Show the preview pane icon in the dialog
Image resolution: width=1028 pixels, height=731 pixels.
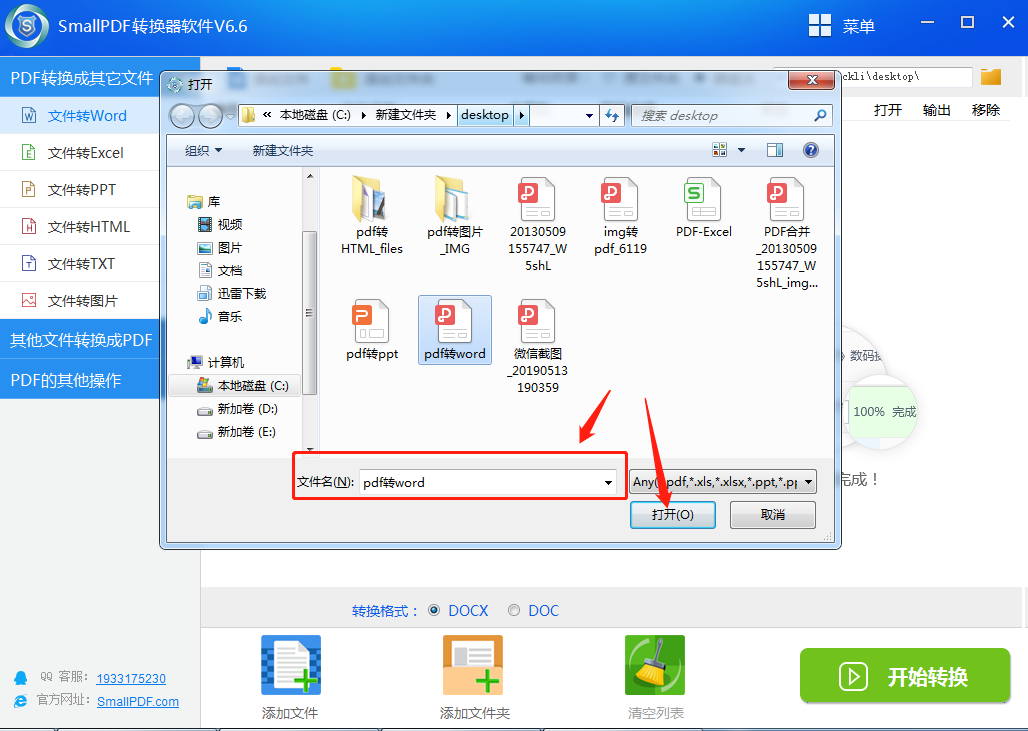click(x=774, y=149)
